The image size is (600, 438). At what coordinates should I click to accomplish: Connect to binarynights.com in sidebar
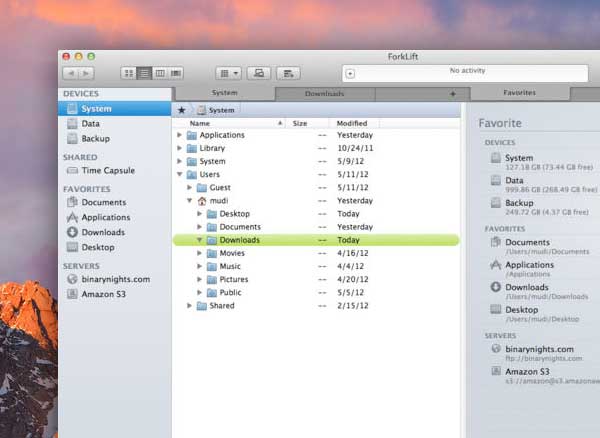(x=114, y=279)
